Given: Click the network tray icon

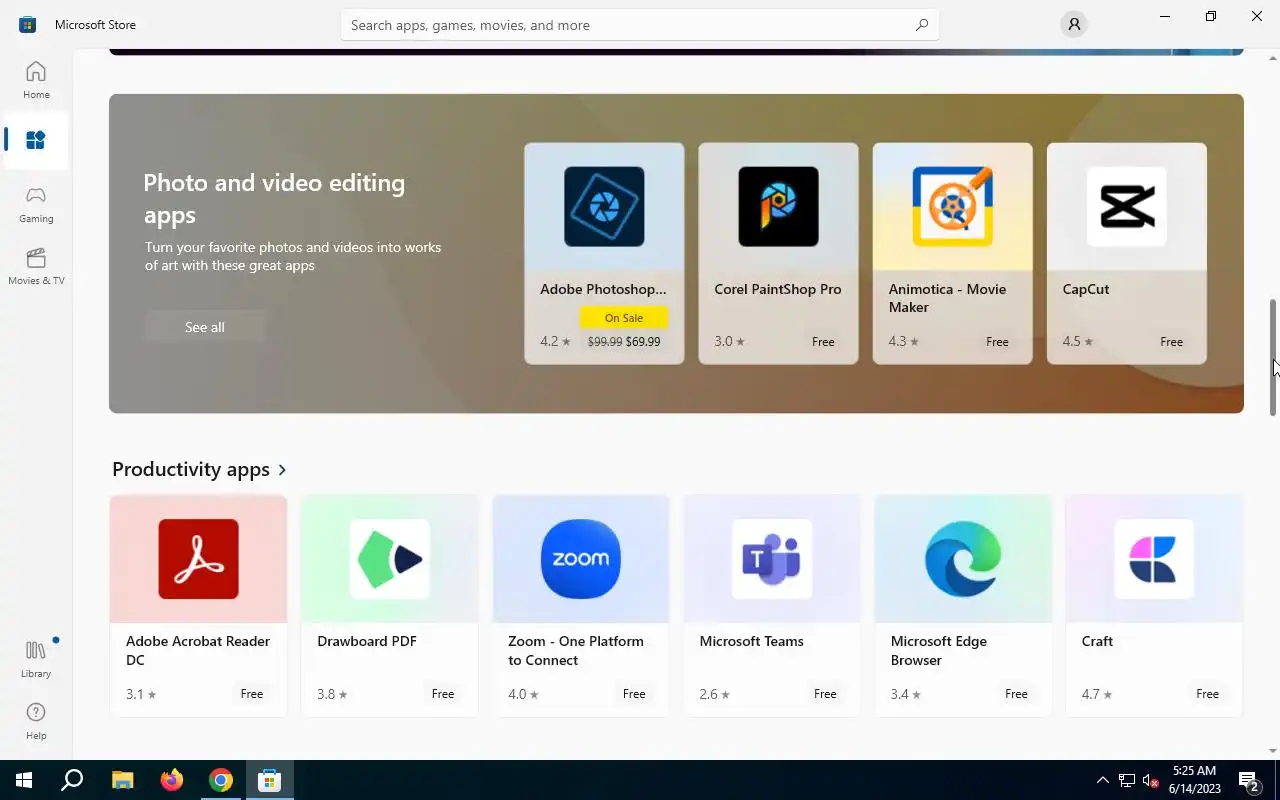Looking at the screenshot, I should [1127, 780].
